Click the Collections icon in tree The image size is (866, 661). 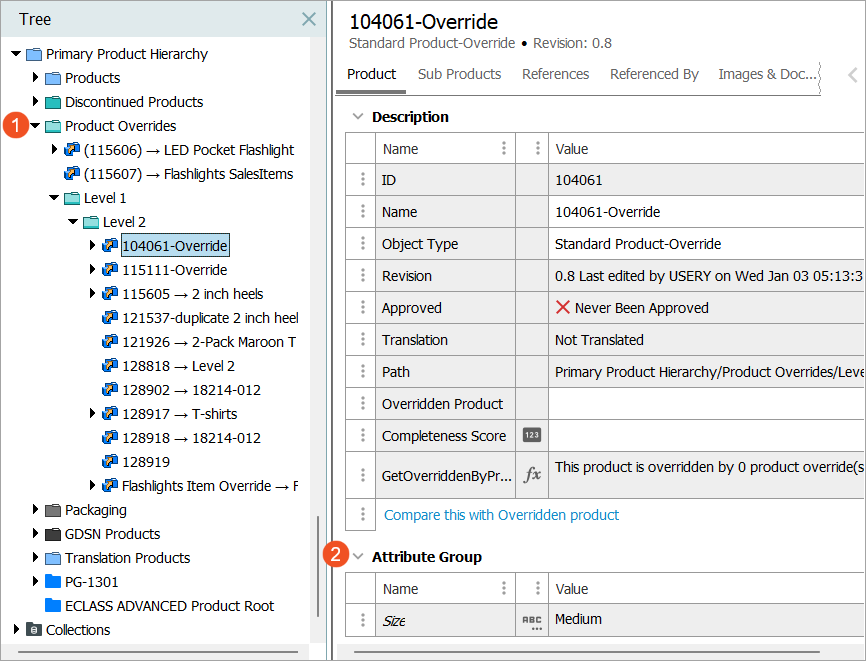34,630
